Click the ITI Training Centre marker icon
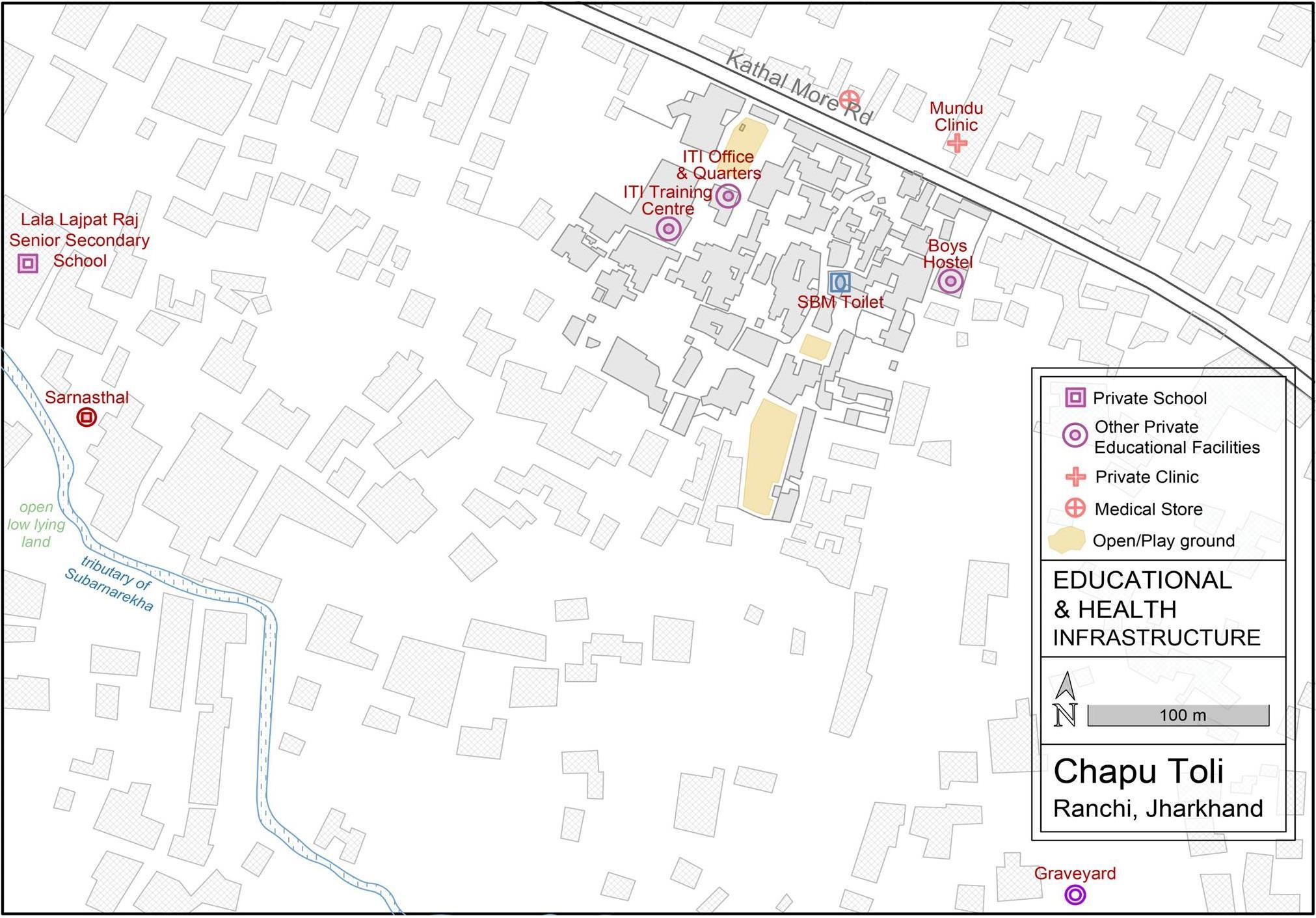1316x918 pixels. click(668, 229)
